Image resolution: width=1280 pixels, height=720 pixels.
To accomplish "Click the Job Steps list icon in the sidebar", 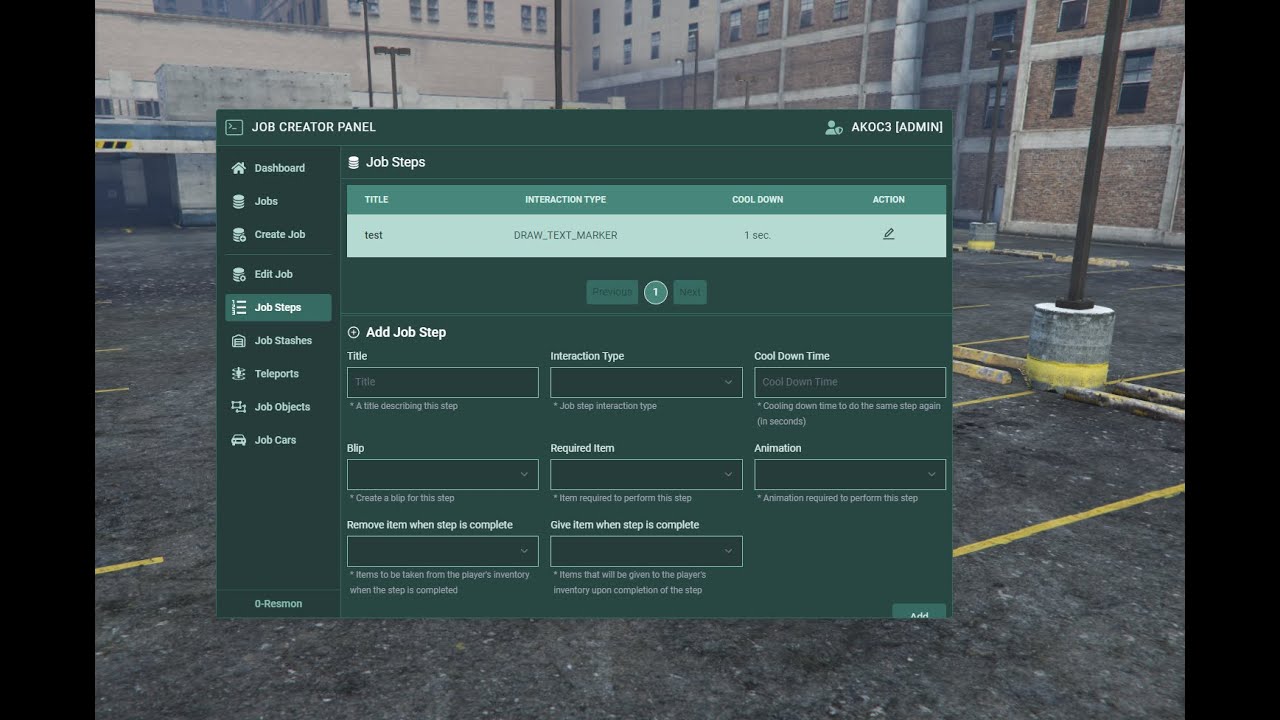I will tap(238, 307).
